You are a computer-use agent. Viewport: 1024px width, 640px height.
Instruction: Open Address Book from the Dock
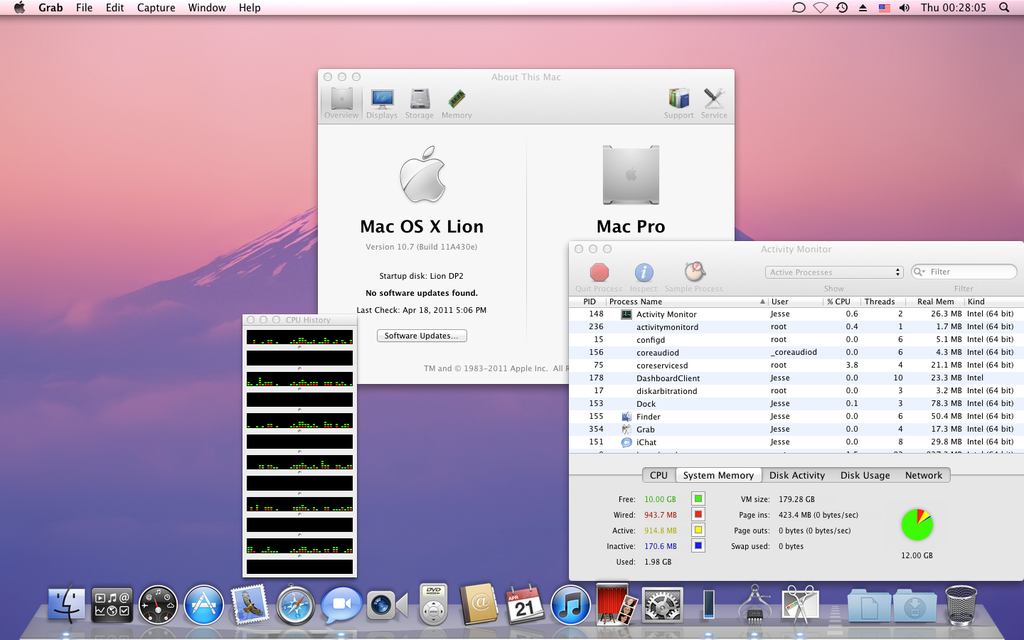click(479, 604)
